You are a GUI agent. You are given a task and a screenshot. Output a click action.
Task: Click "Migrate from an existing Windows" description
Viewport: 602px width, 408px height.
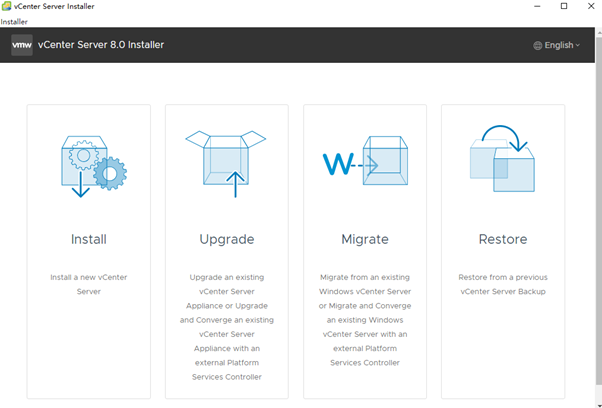(x=365, y=320)
